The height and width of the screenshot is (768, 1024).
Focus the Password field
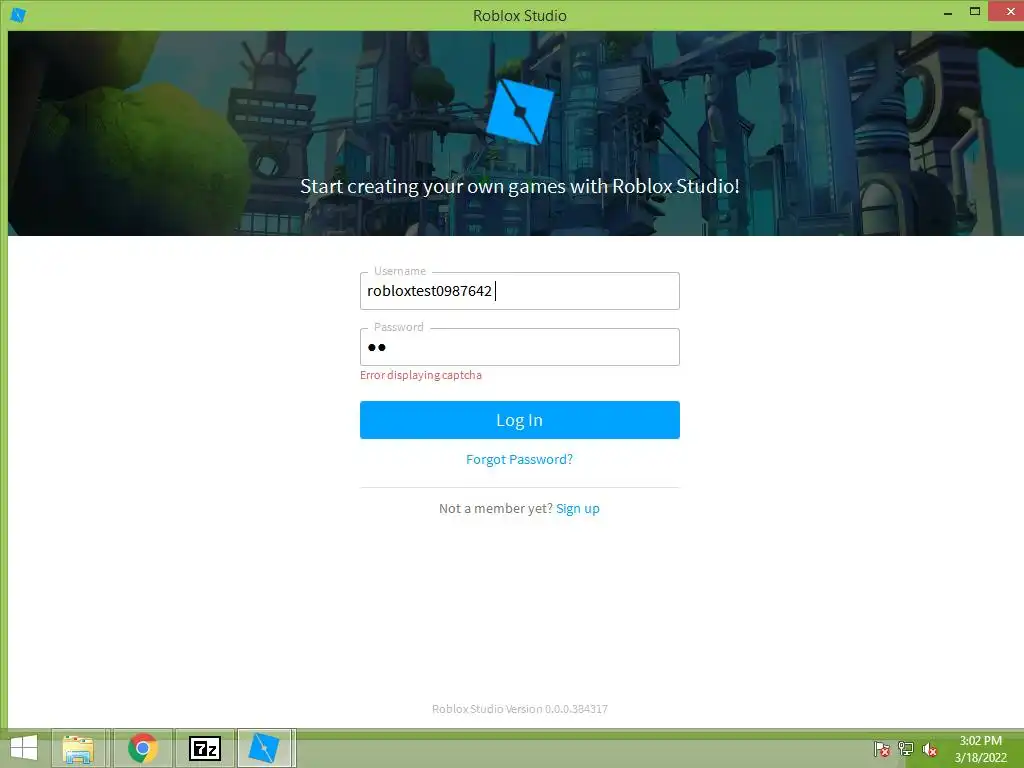coord(519,347)
